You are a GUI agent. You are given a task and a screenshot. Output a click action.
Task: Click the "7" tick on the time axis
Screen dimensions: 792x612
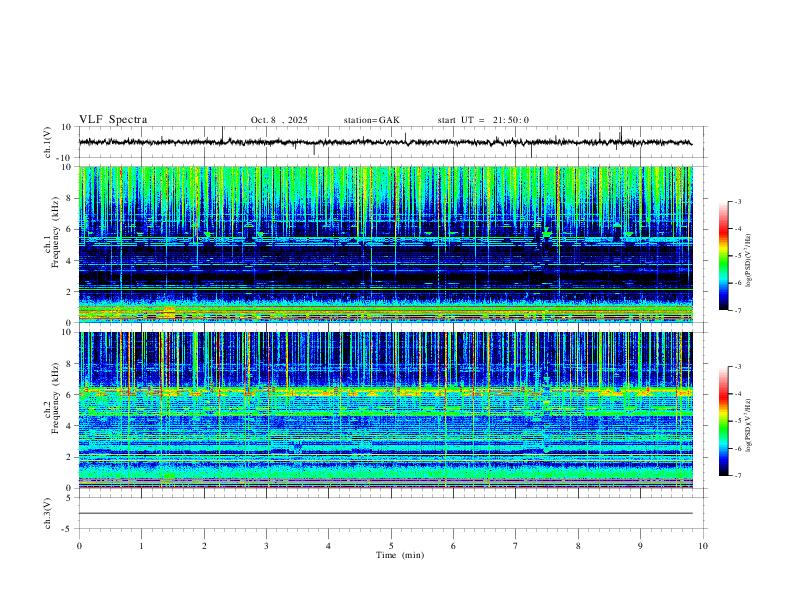[516, 546]
